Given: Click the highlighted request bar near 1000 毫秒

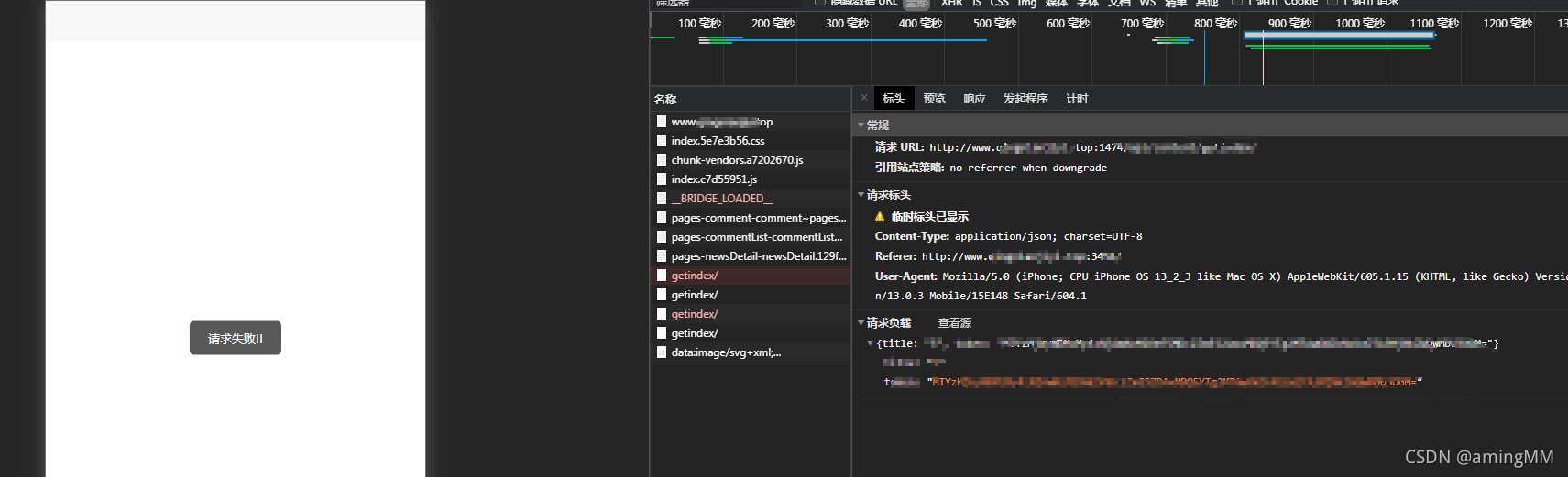Looking at the screenshot, I should (x=1338, y=36).
